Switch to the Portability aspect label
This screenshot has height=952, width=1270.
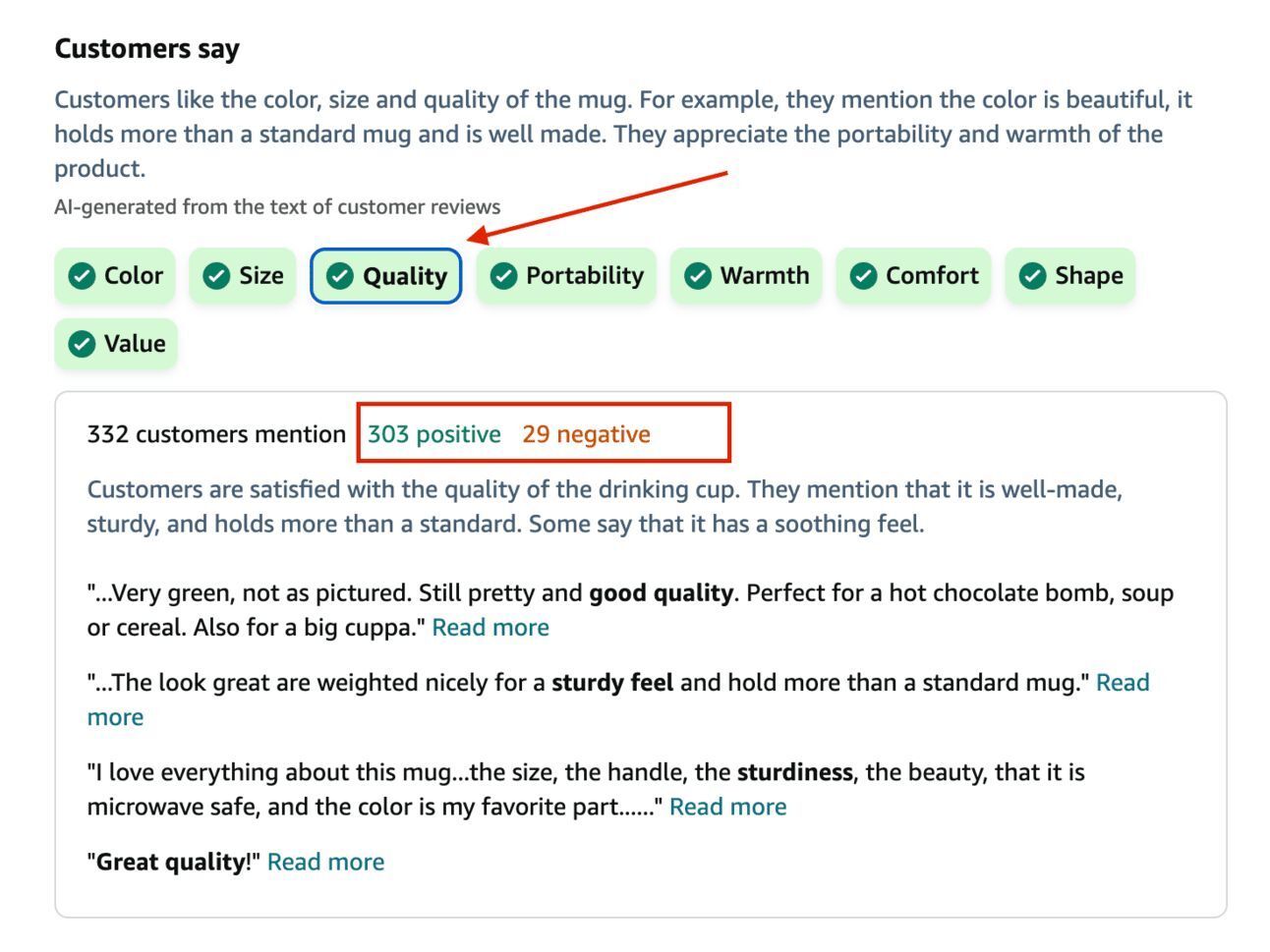[585, 276]
